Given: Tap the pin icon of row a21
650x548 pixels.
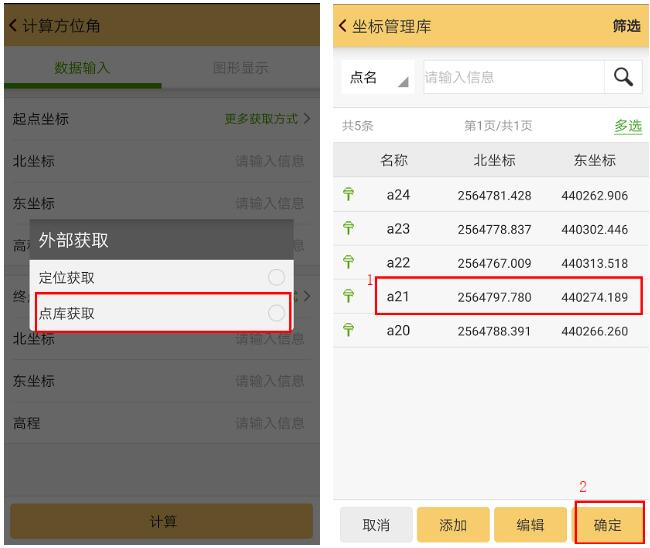Looking at the screenshot, I should tap(348, 296).
